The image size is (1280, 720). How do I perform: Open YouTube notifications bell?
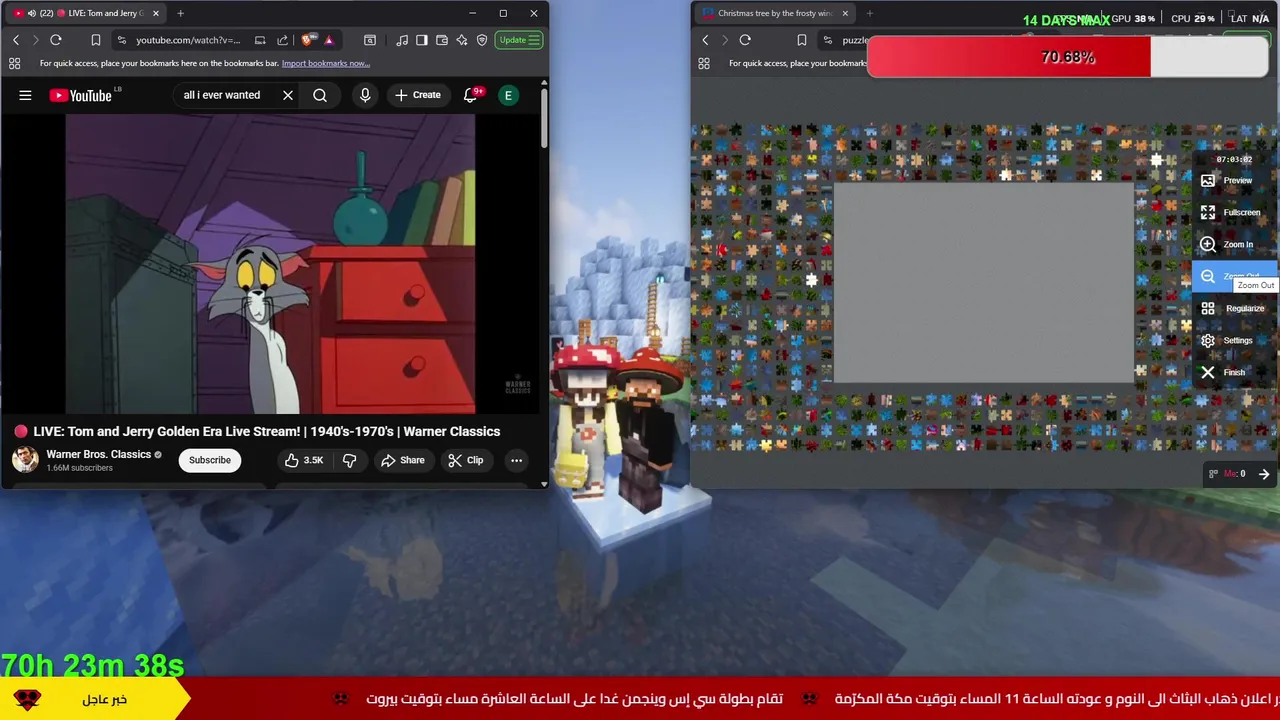coord(470,95)
